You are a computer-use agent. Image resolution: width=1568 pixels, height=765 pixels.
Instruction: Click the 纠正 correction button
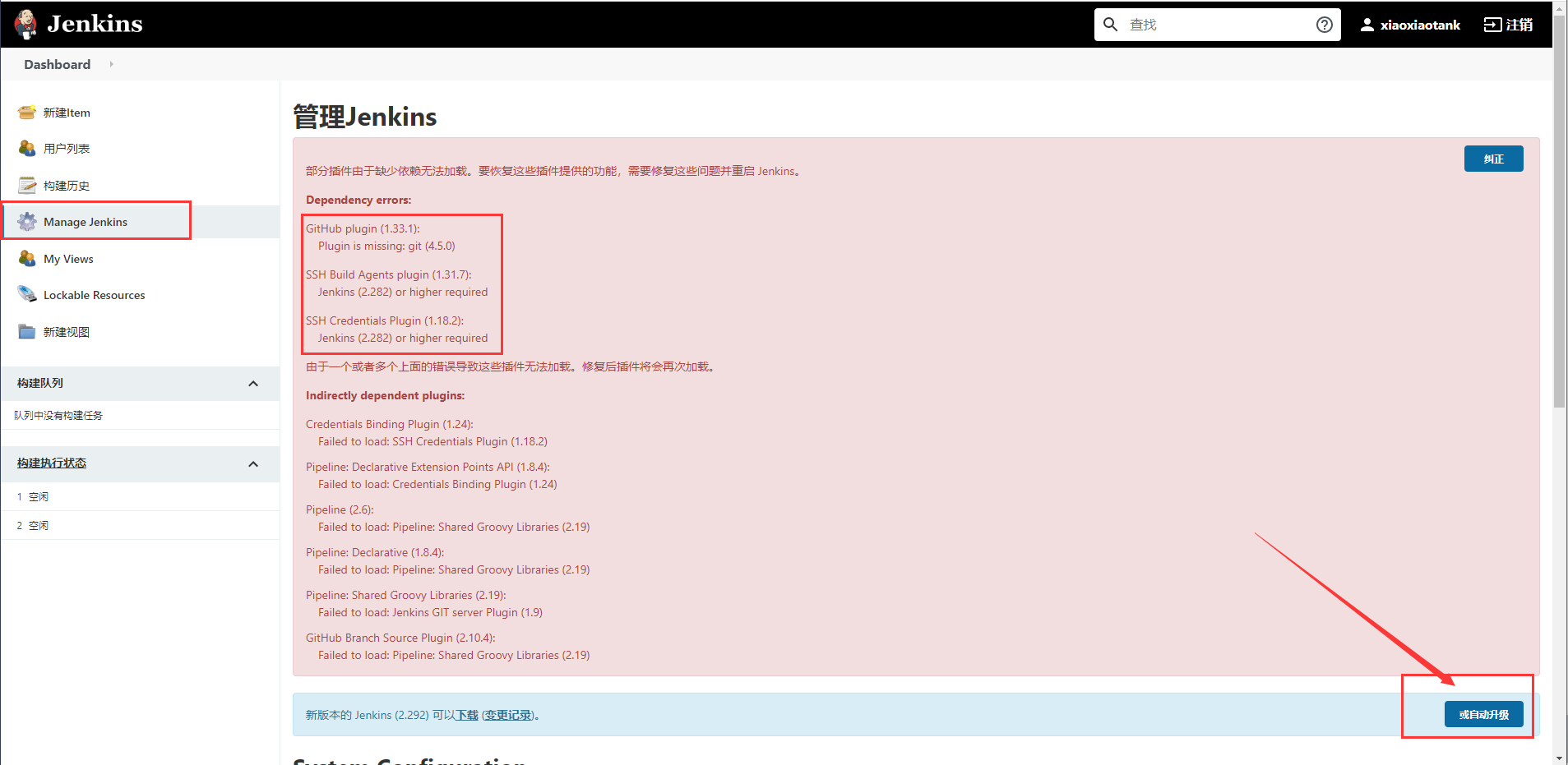[x=1493, y=158]
